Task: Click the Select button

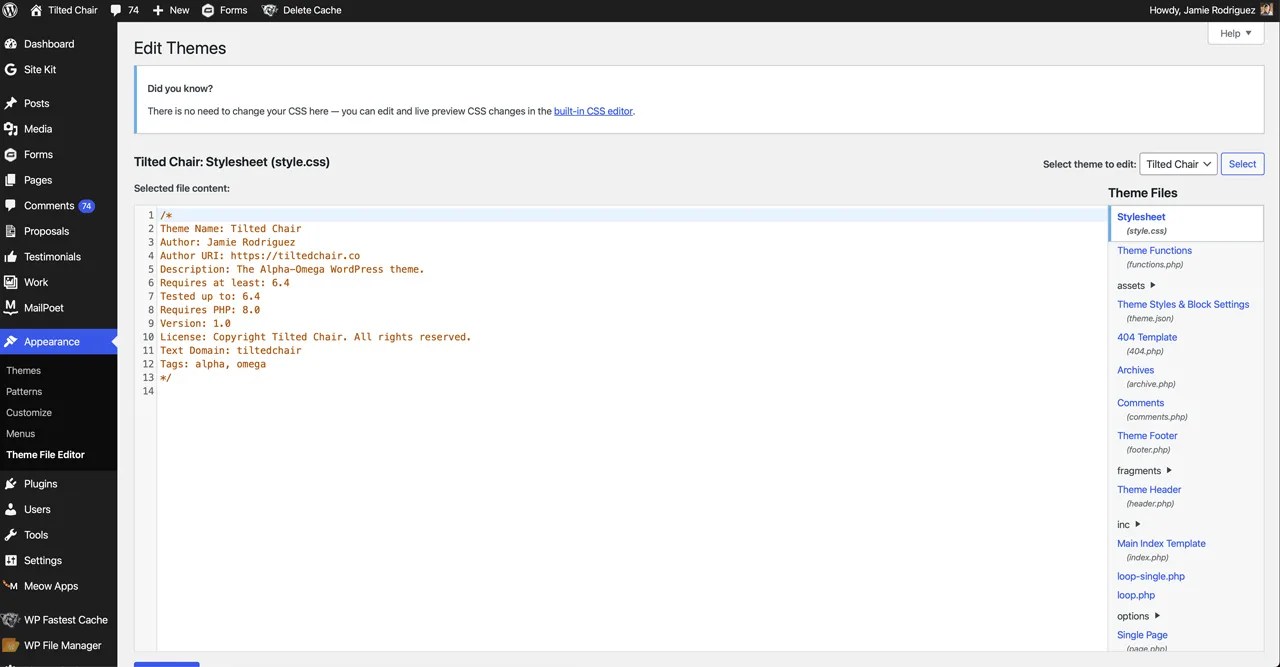Action: (1242, 164)
